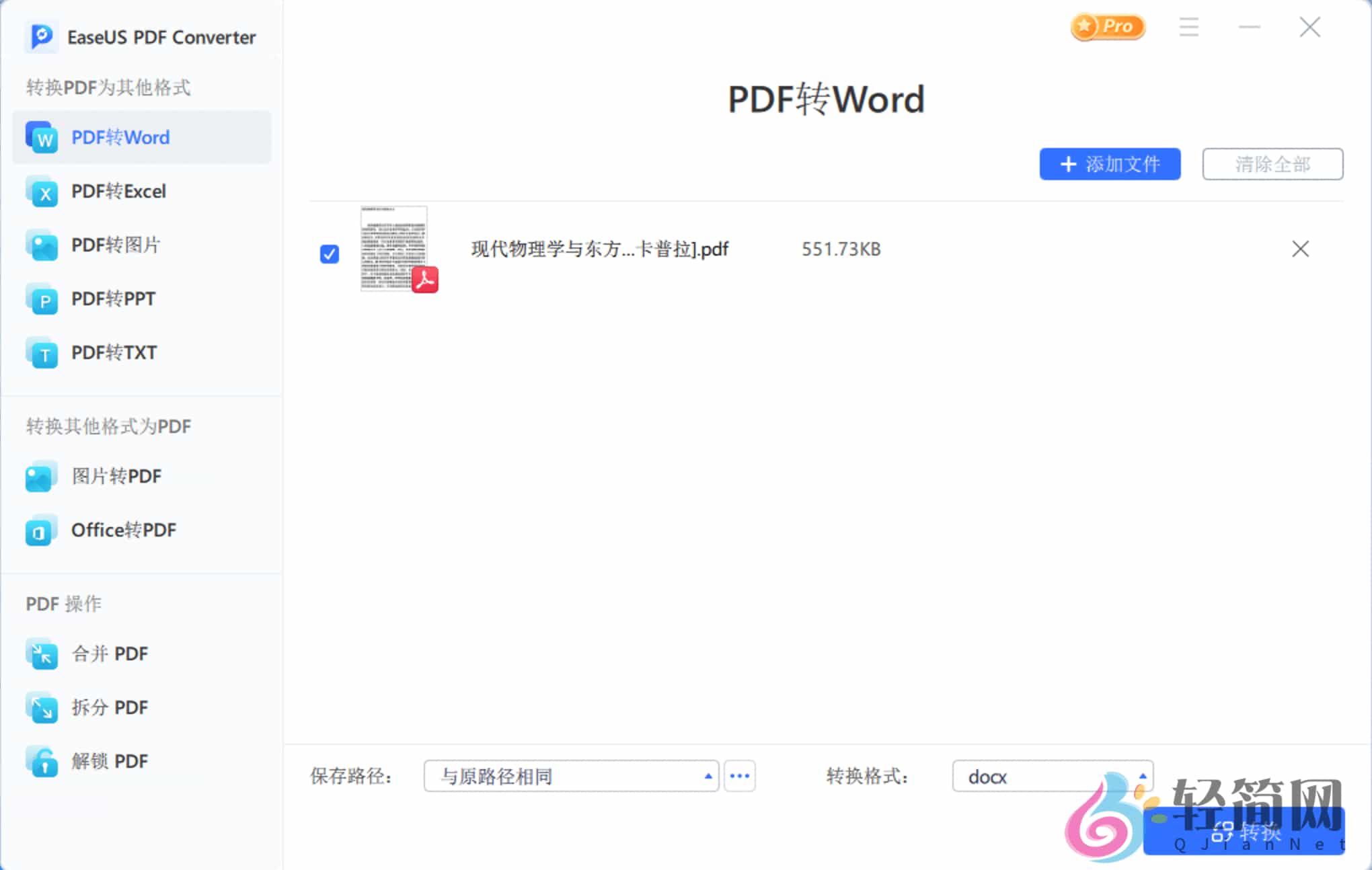Select 解锁 PDF in the sidebar

coord(142,761)
